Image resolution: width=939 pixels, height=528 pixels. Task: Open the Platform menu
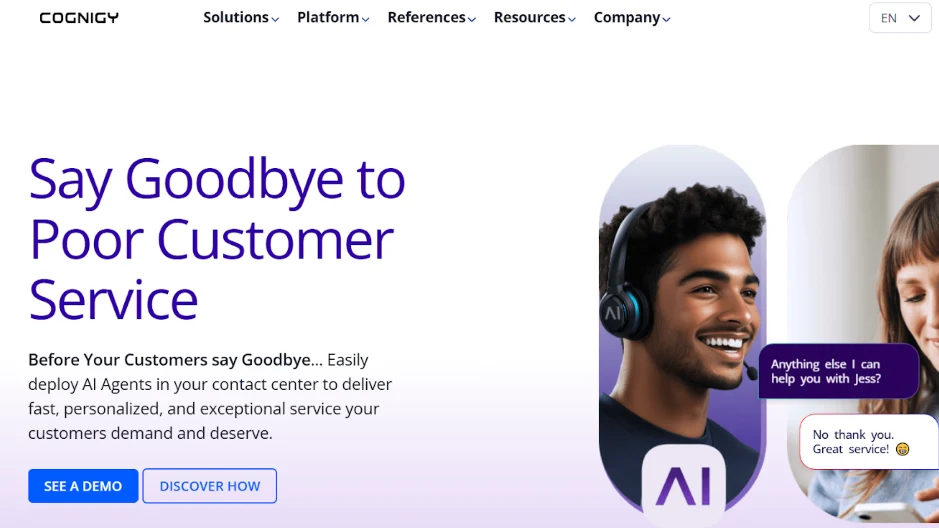(328, 17)
